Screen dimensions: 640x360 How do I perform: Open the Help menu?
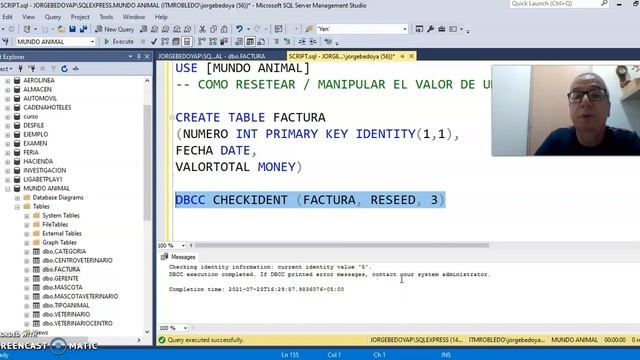click(x=161, y=17)
